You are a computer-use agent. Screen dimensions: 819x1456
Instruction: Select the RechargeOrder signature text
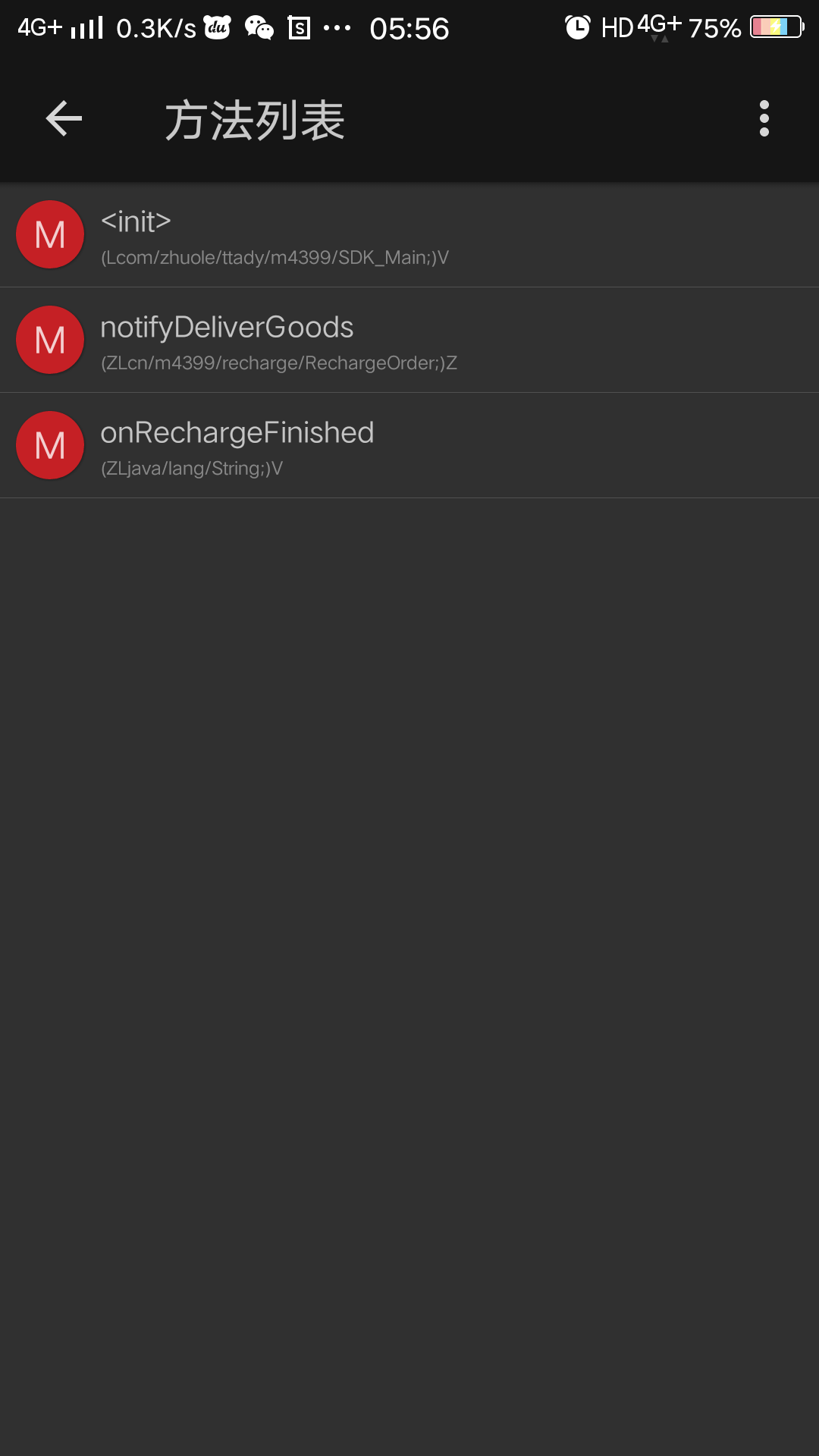click(279, 363)
